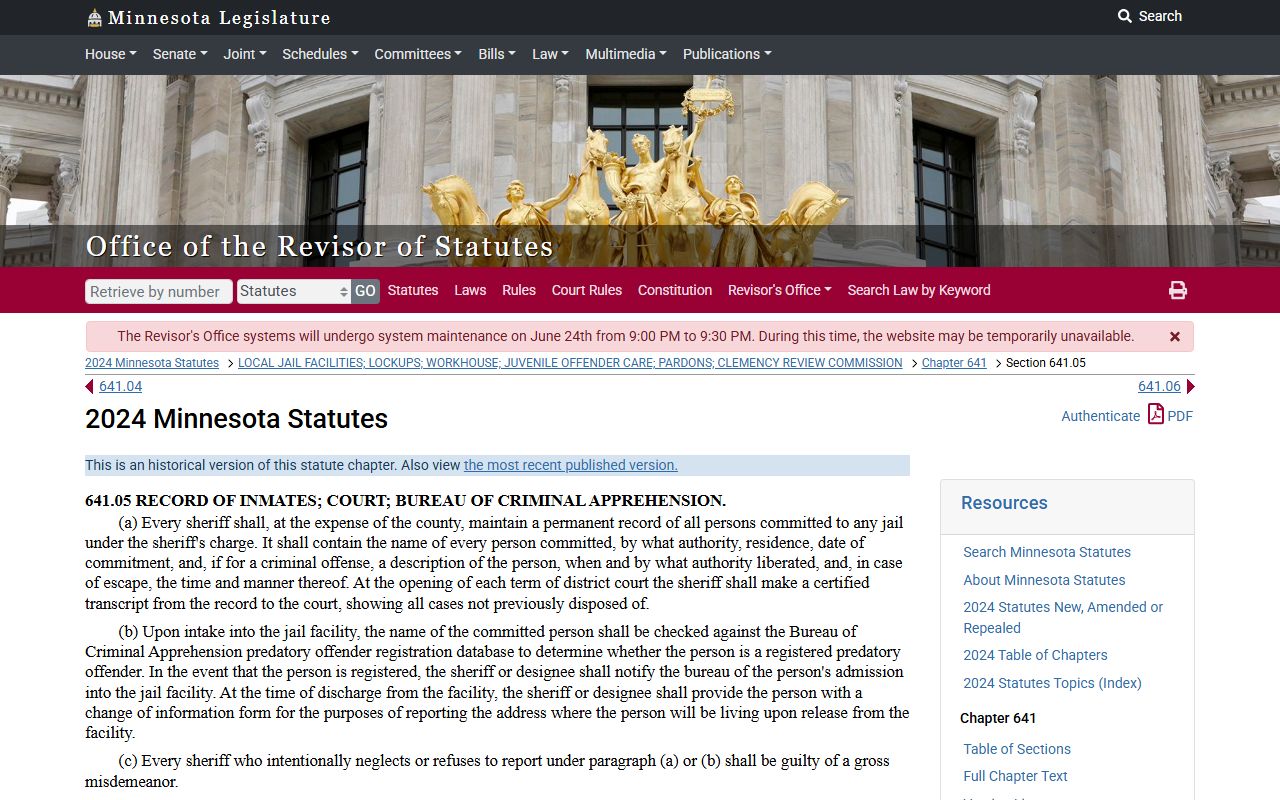Screen dimensions: 1280x800
Task: Go to previous section 641.04
Action: 120,387
